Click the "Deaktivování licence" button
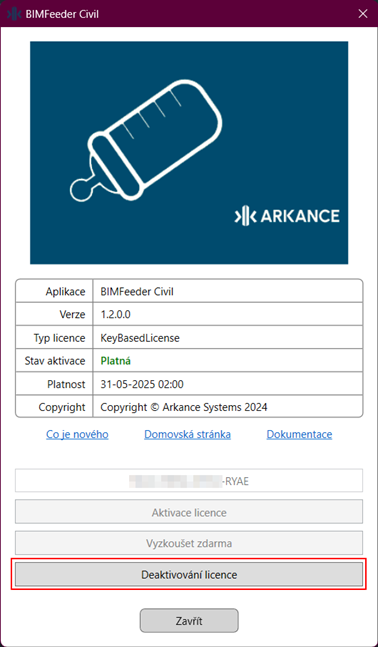The width and height of the screenshot is (378, 647). [x=189, y=574]
